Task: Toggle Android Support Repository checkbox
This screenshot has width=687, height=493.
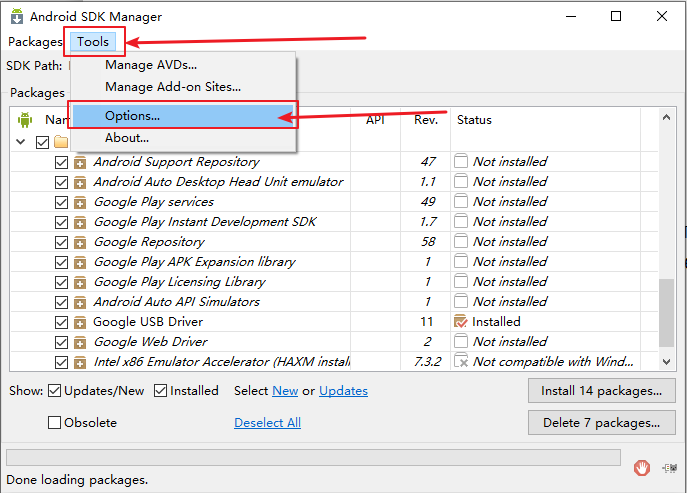Action: pos(61,163)
